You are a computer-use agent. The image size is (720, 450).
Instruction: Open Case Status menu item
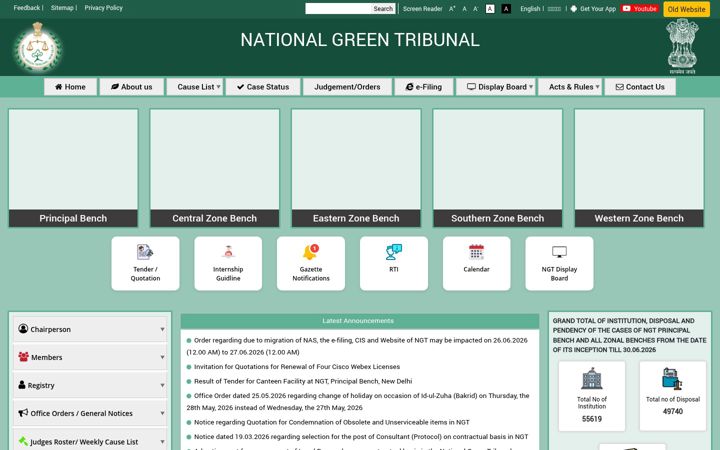coord(263,87)
